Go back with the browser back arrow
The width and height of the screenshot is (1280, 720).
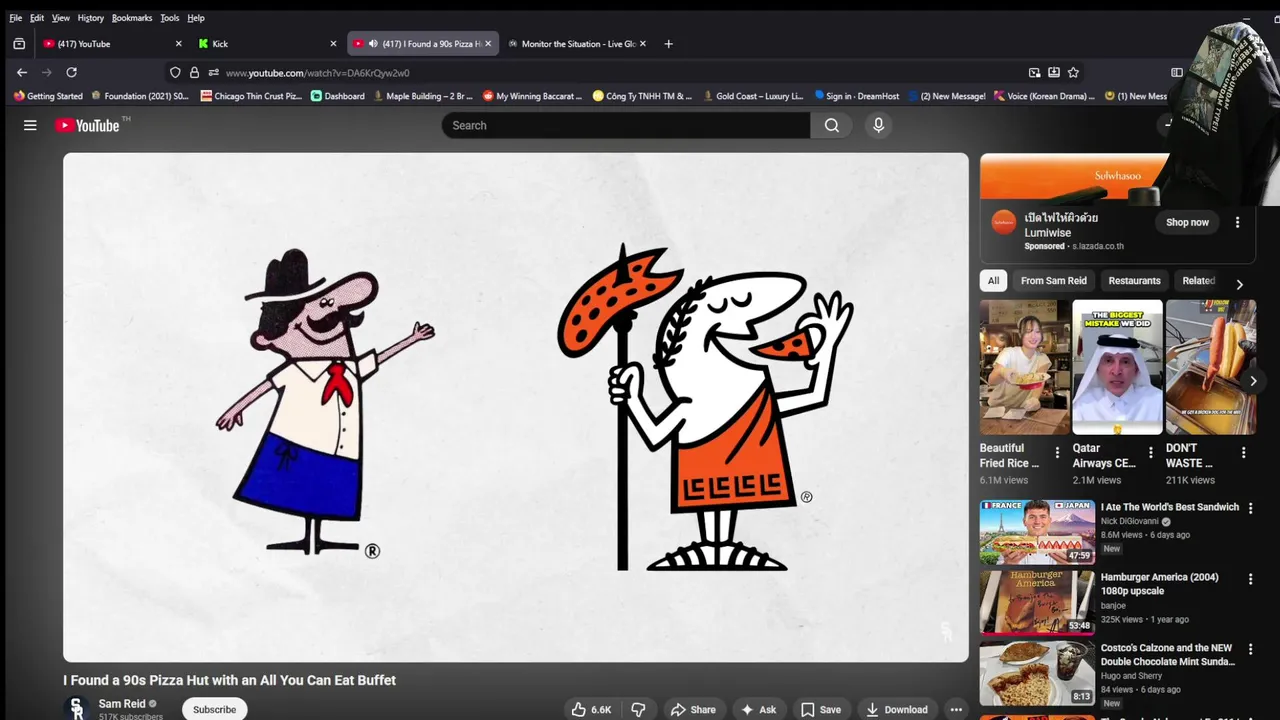click(x=22, y=72)
